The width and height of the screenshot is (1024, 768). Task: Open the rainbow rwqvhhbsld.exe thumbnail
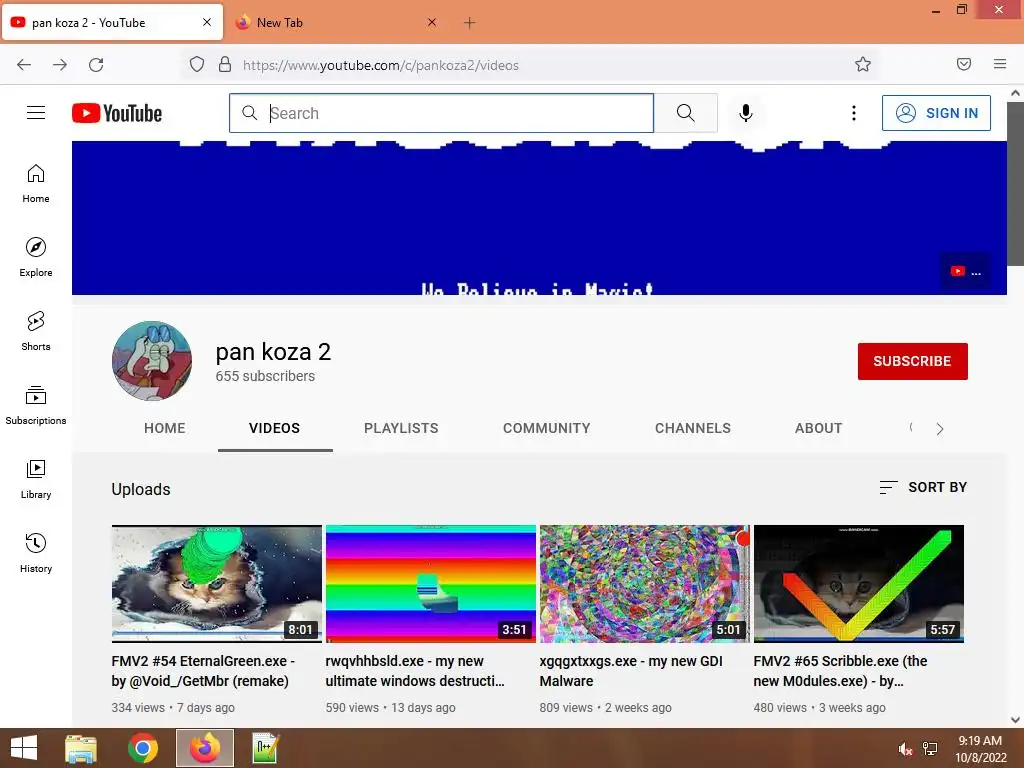[x=431, y=584]
